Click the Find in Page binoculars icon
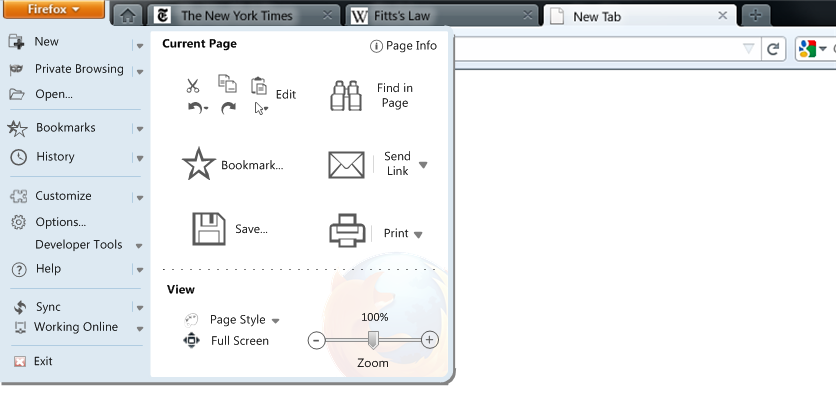 tap(346, 95)
